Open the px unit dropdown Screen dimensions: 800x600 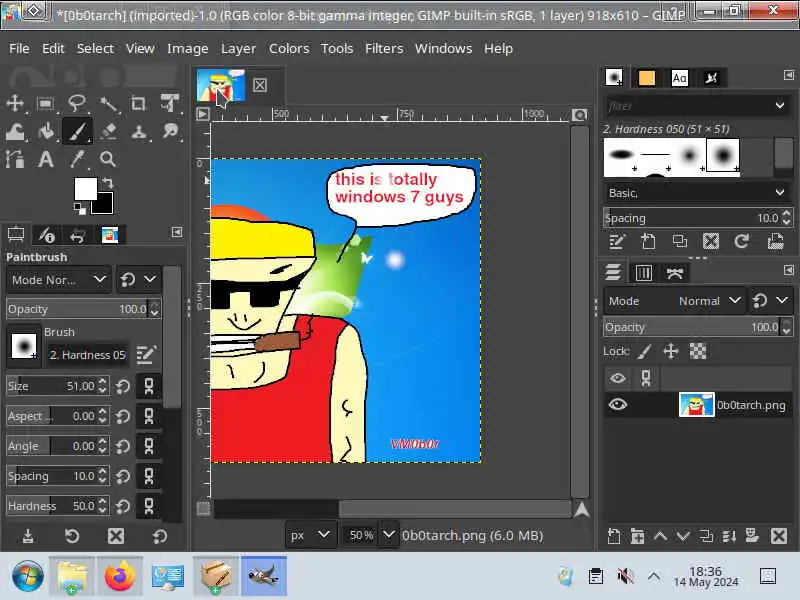pyautogui.click(x=310, y=535)
